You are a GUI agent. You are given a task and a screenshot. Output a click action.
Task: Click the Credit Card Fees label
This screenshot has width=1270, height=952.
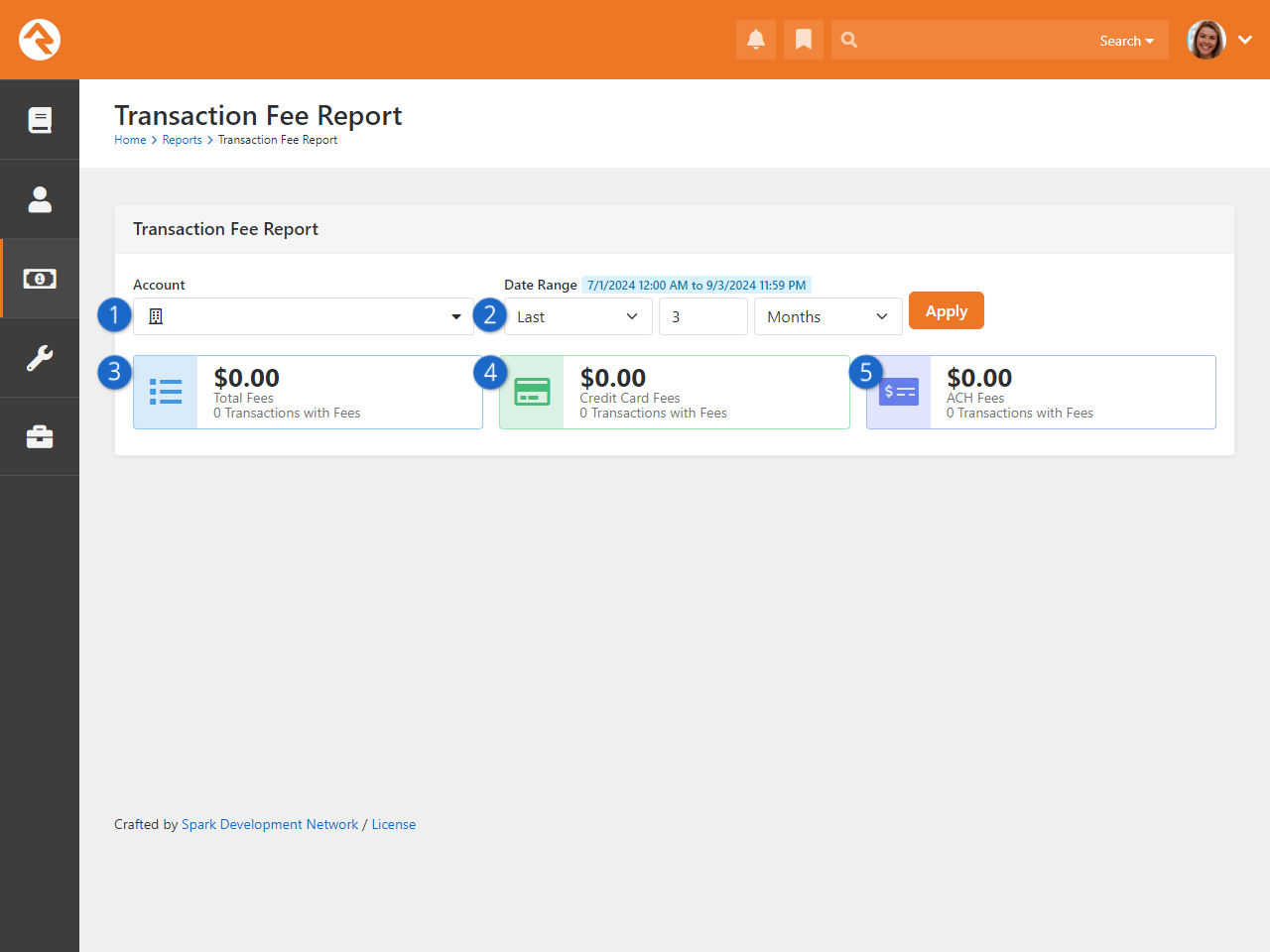click(x=630, y=398)
